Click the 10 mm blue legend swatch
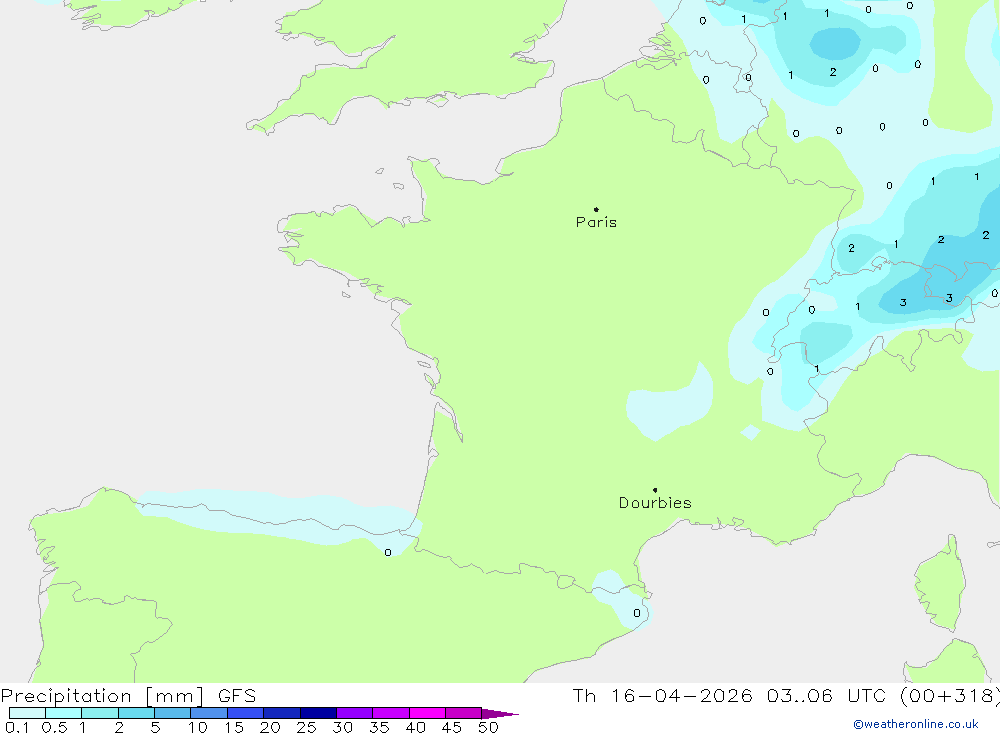 (209, 713)
